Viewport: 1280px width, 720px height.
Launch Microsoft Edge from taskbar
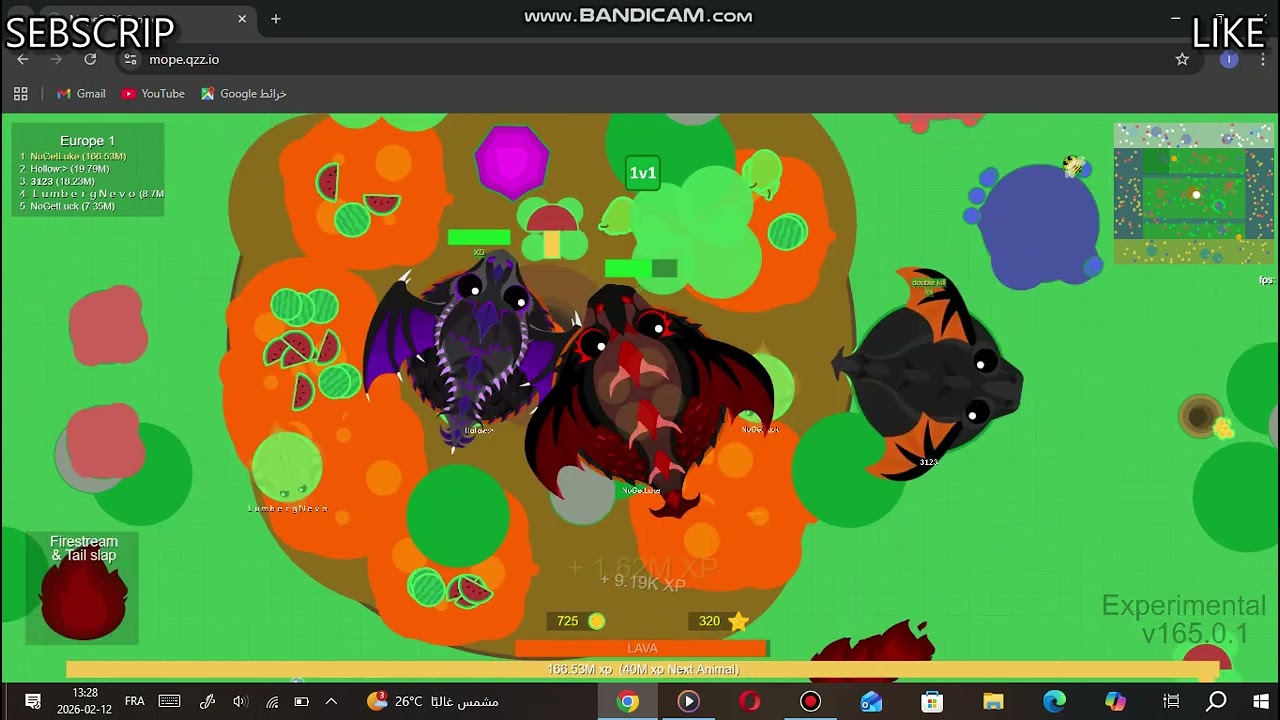(1054, 702)
